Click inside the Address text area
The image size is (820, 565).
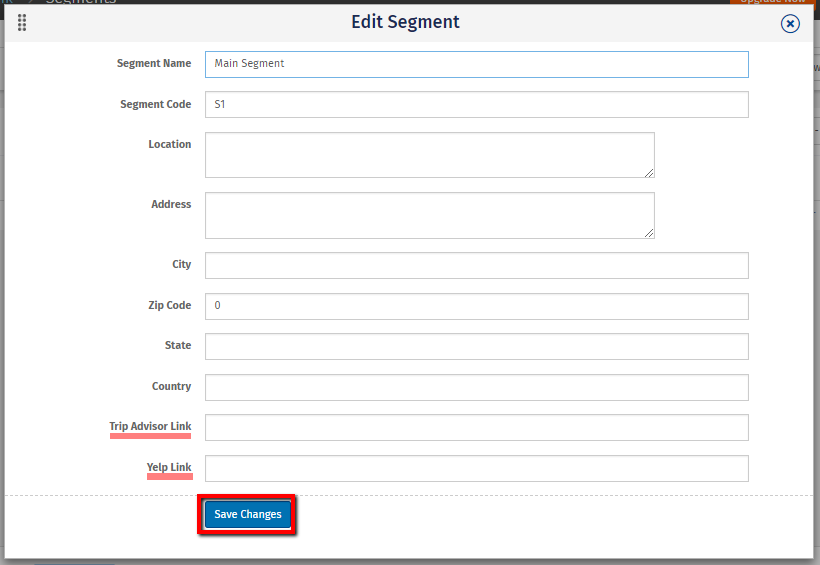pyautogui.click(x=429, y=215)
